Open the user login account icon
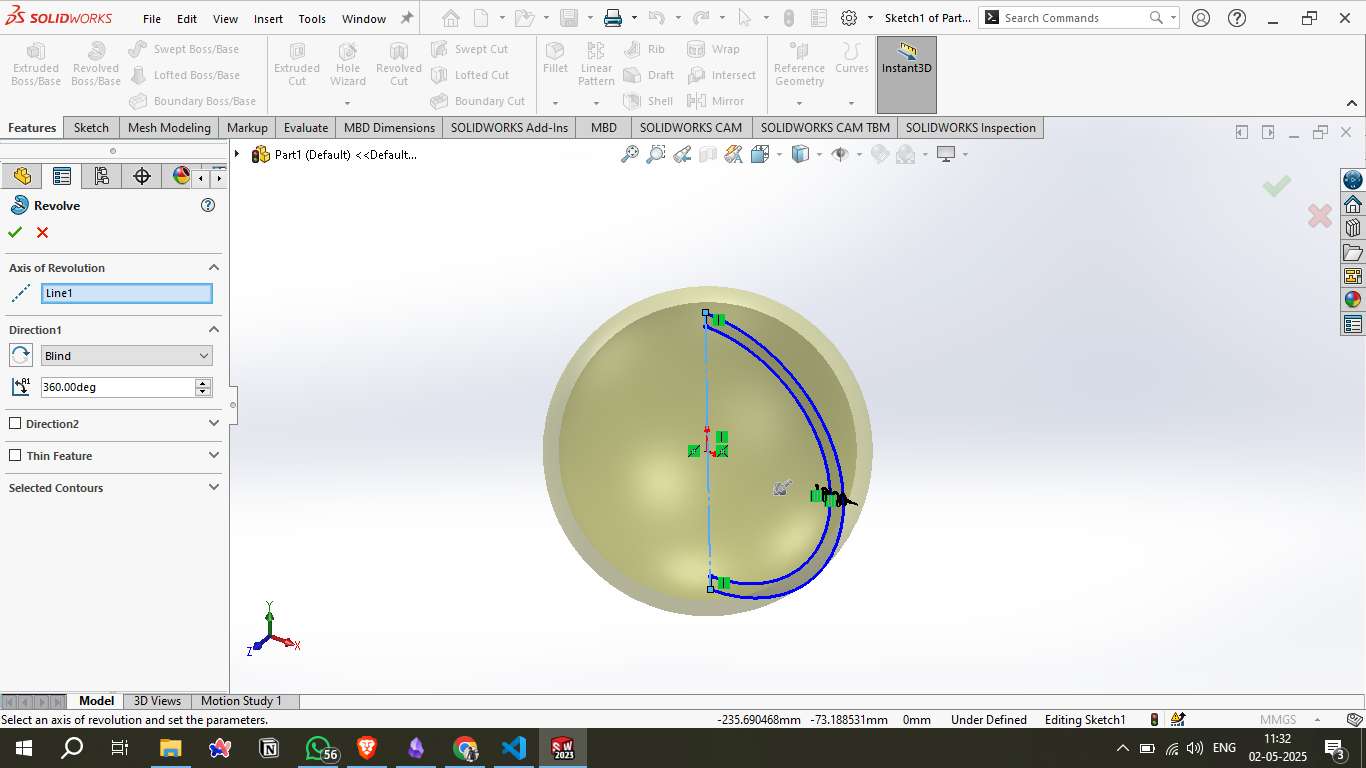 click(x=1201, y=18)
